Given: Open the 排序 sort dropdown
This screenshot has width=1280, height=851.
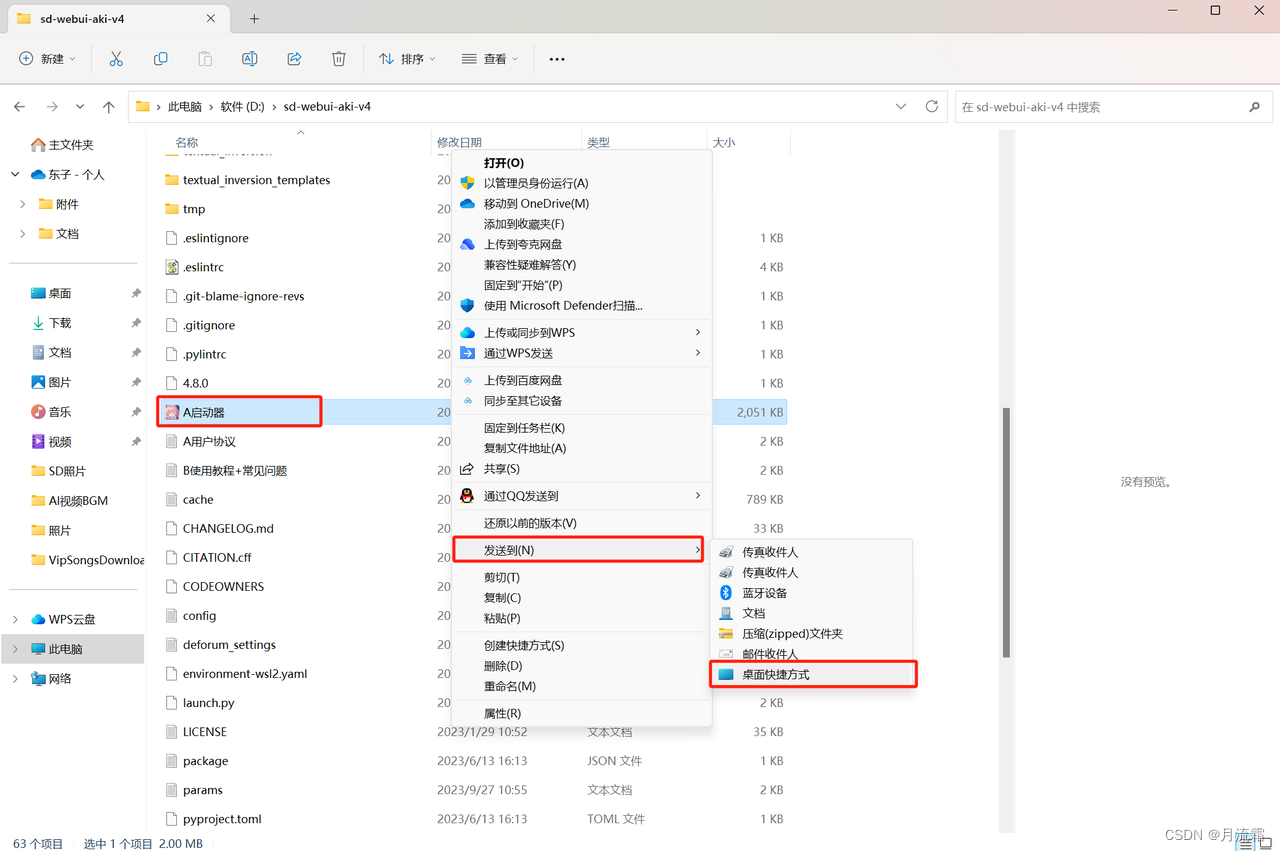Looking at the screenshot, I should (407, 59).
